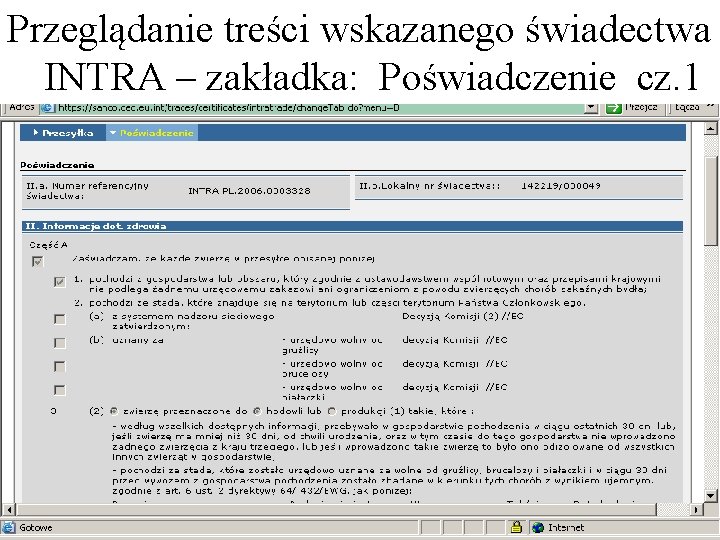This screenshot has width=720, height=540.
Task: Click the page icon in address bar
Action: (x=46, y=108)
